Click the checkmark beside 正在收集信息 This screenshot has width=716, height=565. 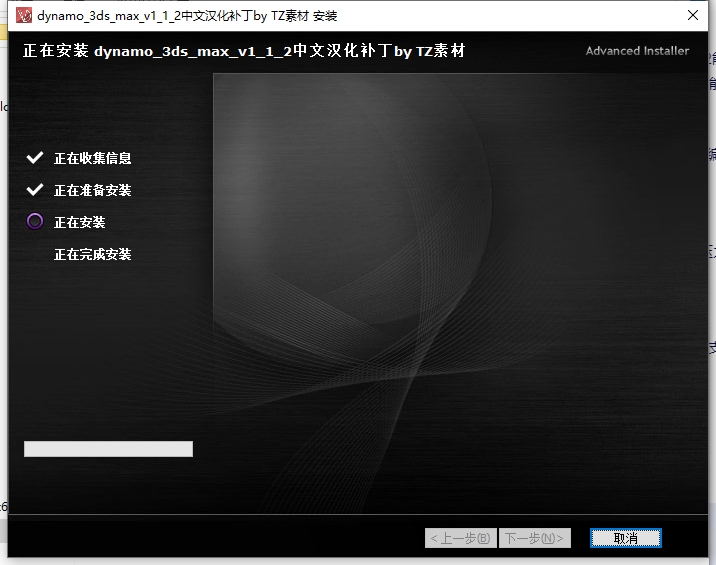click(35, 158)
